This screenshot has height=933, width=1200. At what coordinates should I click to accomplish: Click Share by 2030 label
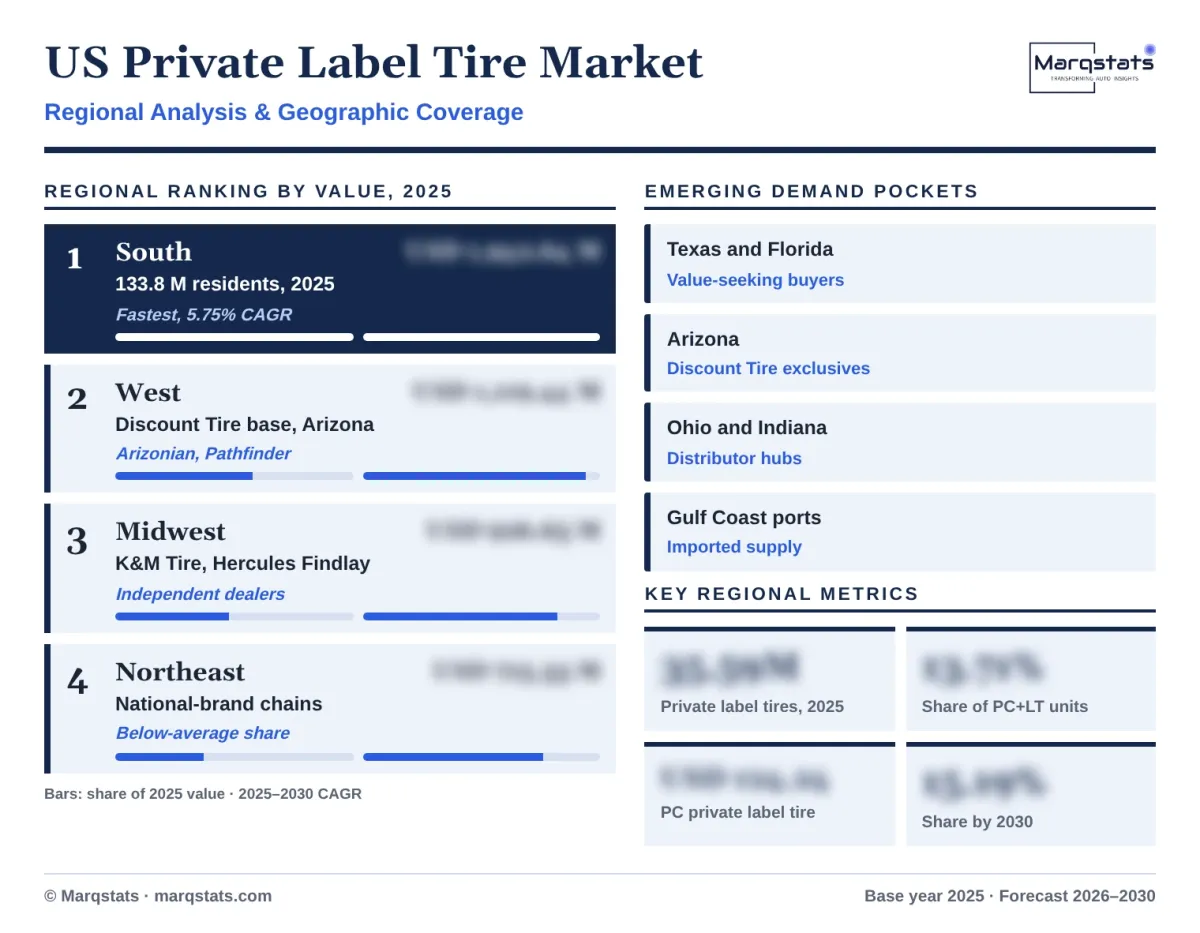(x=977, y=822)
